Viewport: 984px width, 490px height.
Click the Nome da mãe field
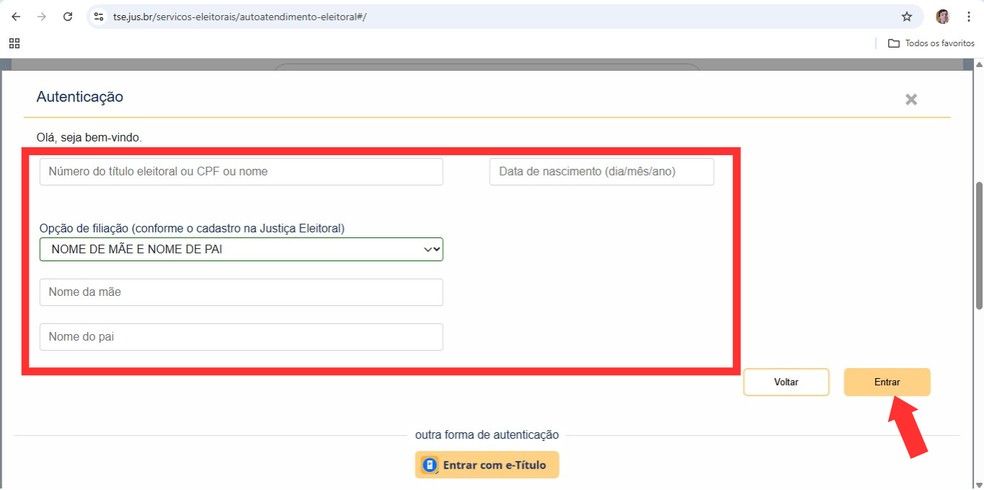(x=241, y=292)
